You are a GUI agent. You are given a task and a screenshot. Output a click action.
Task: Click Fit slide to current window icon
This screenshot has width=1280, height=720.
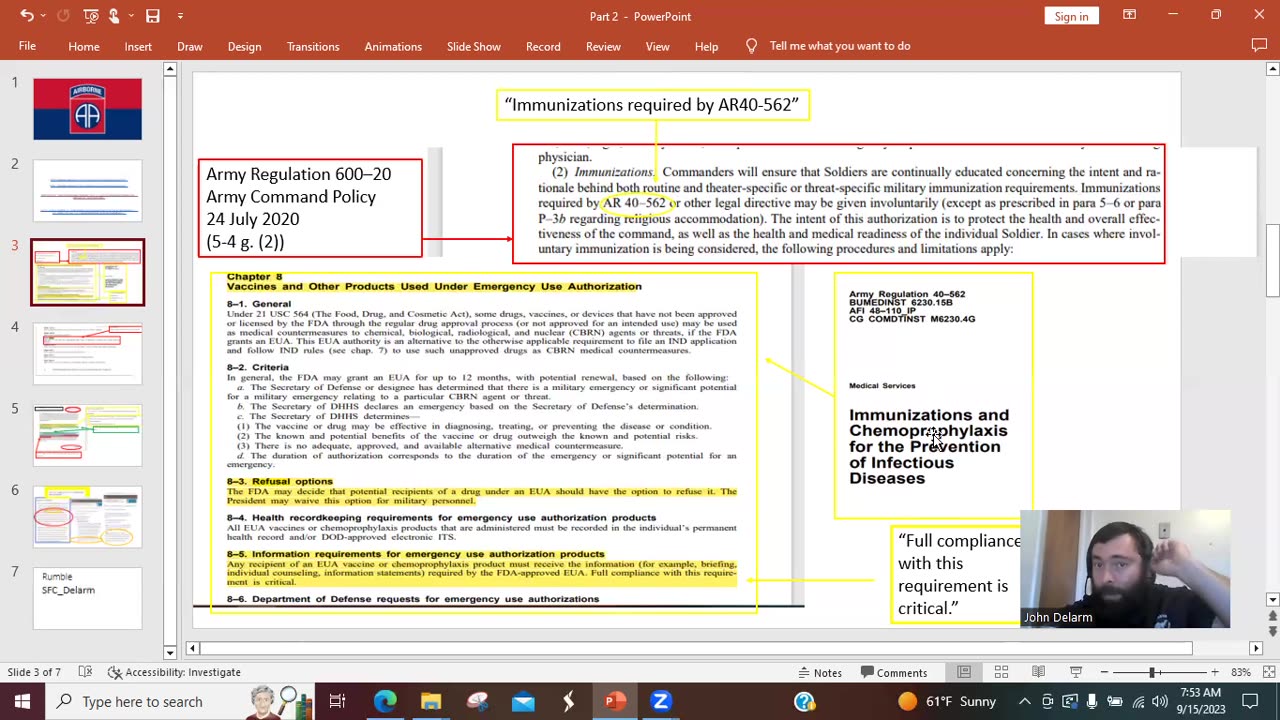[x=1268, y=672]
